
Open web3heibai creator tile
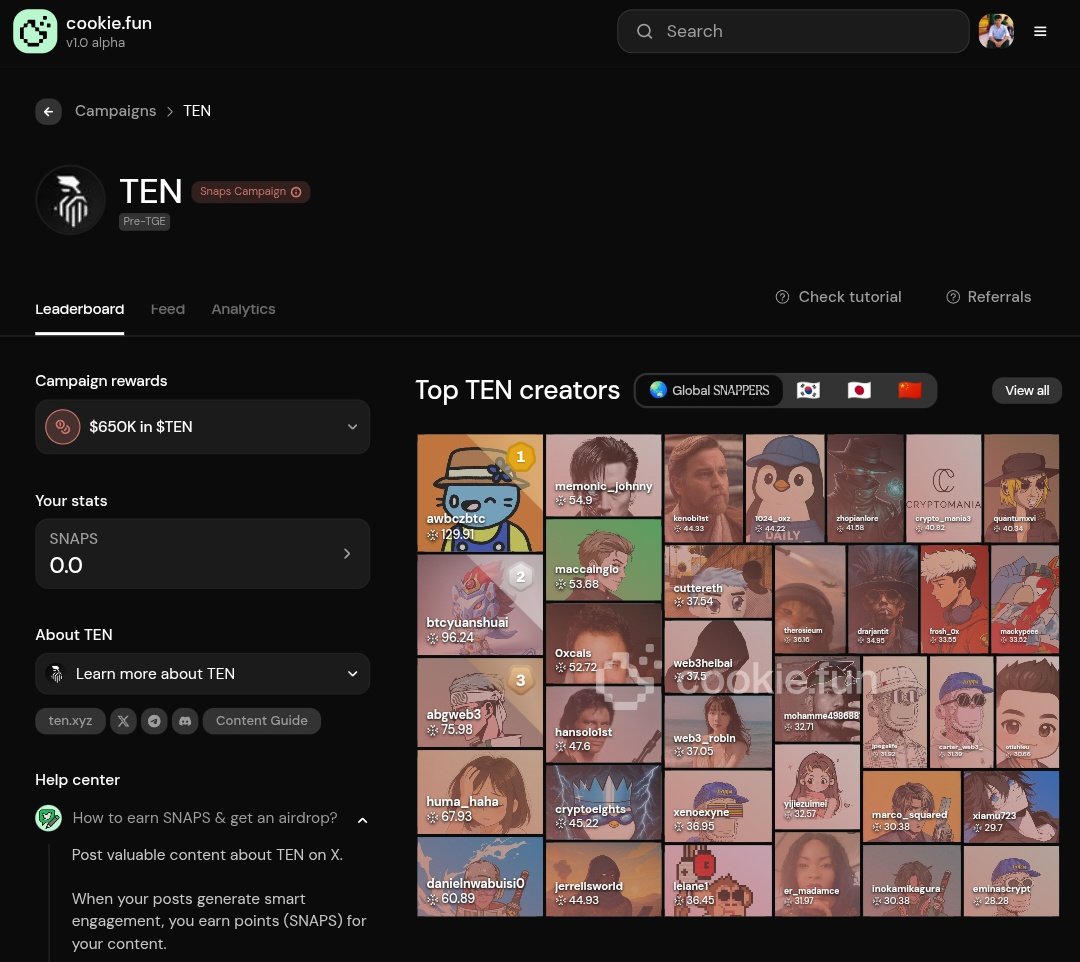click(x=718, y=656)
